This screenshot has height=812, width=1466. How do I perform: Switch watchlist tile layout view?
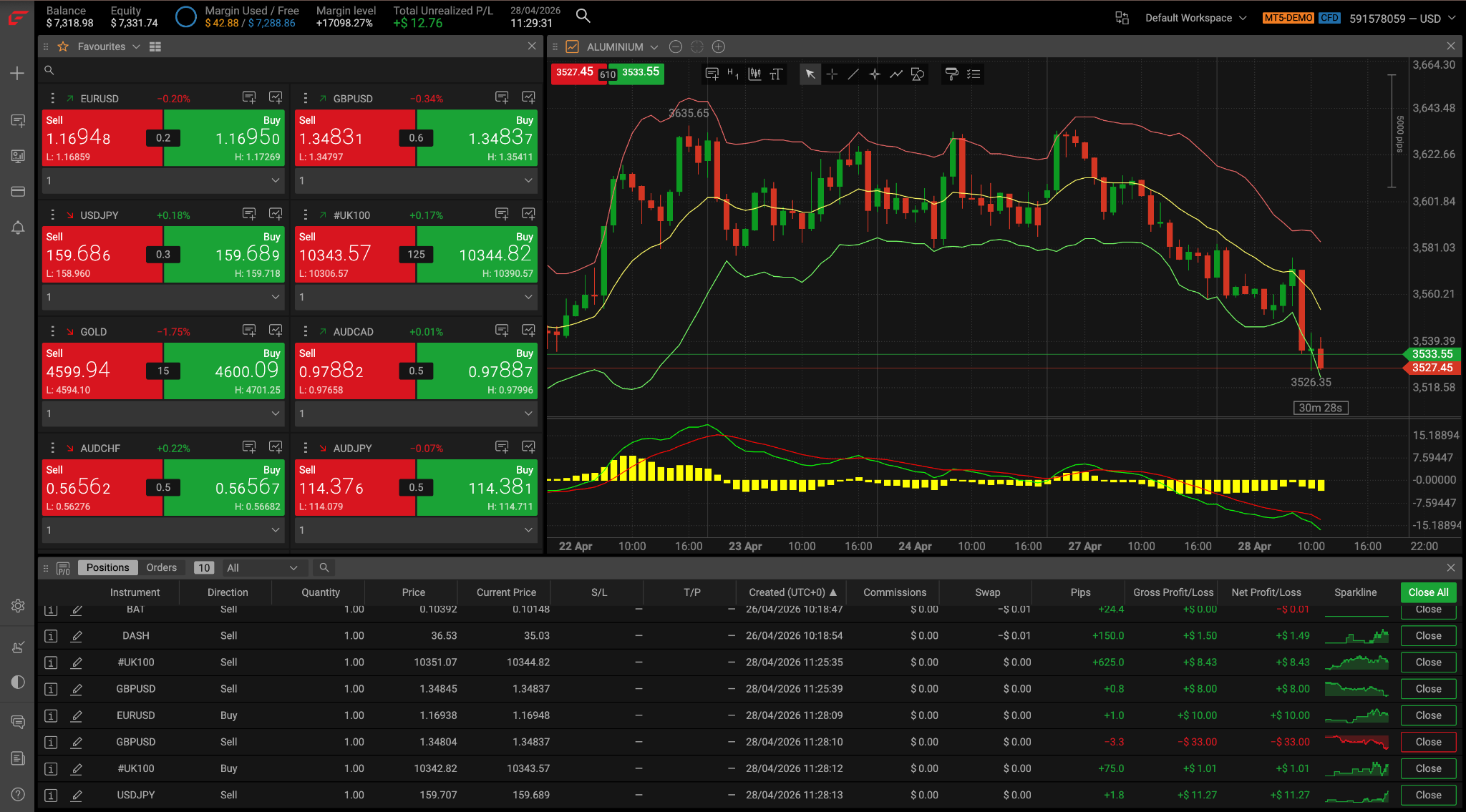tap(155, 47)
